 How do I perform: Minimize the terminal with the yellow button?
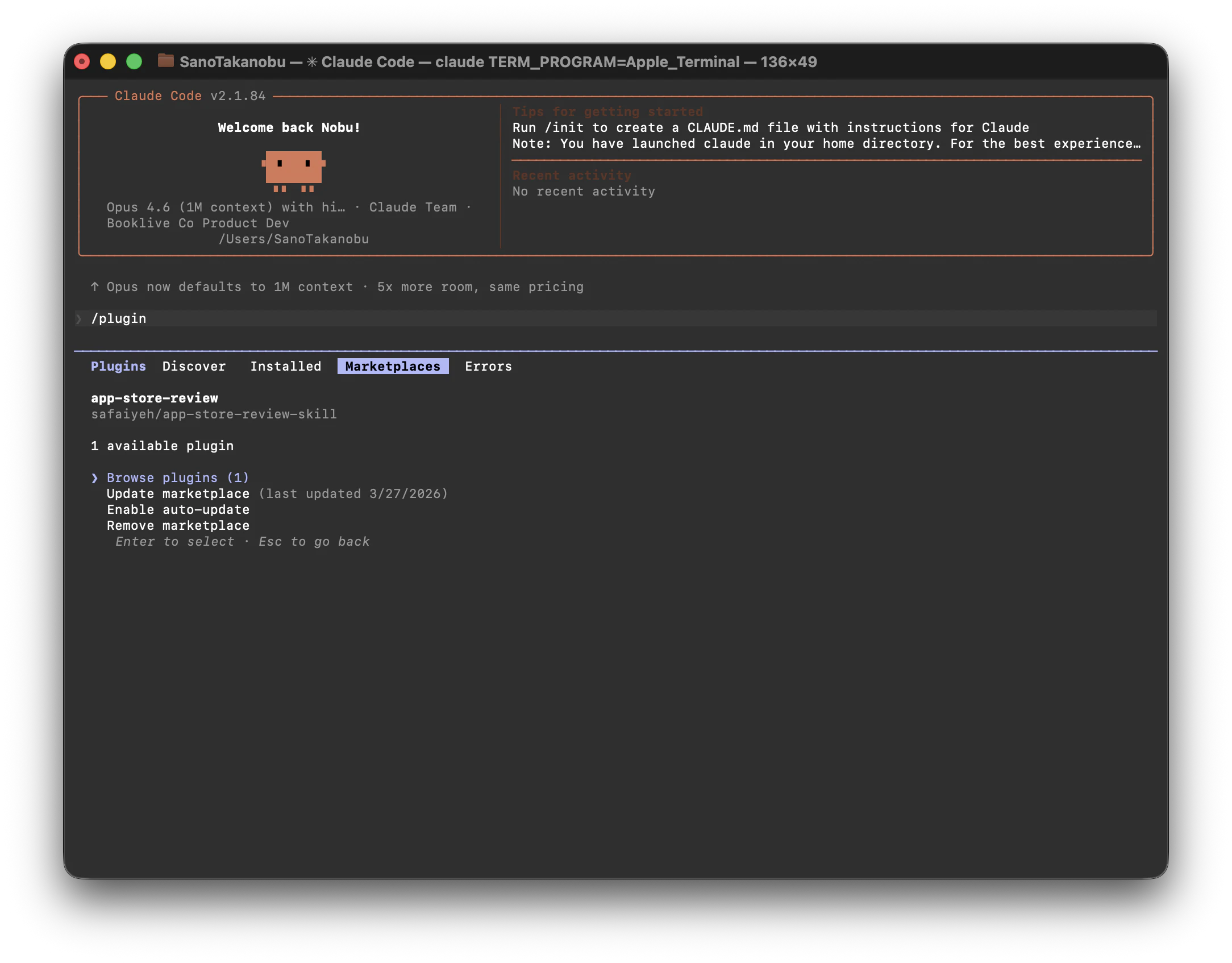click(x=108, y=61)
